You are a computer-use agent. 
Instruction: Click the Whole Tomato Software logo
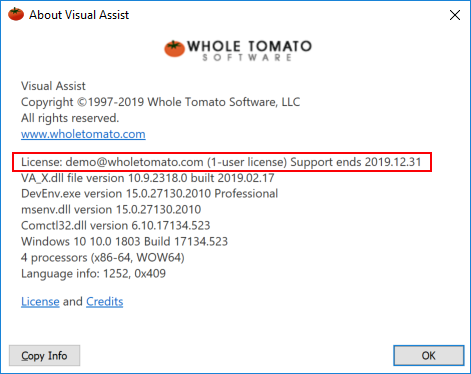tap(238, 50)
